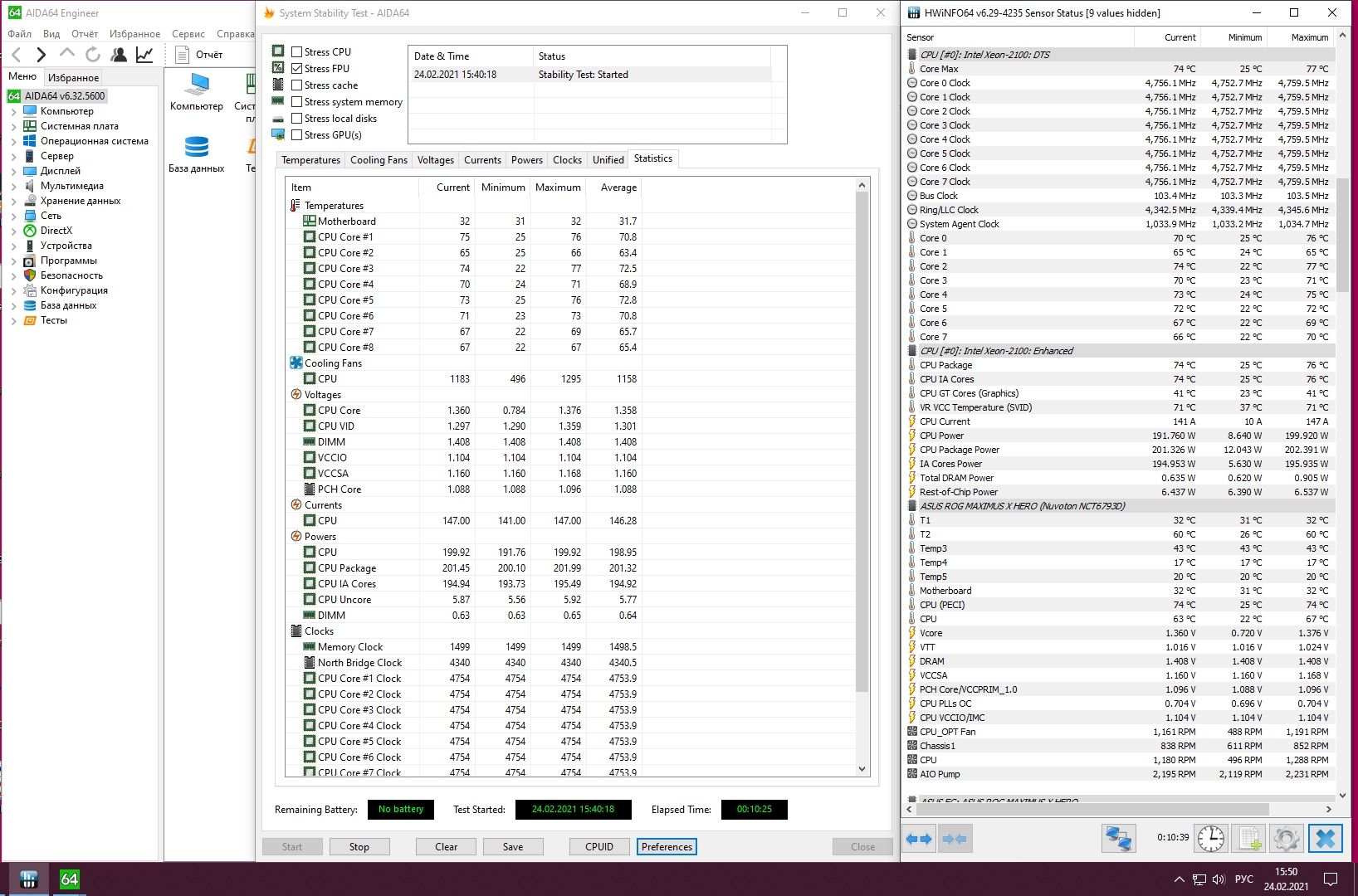Expand the Компьютер node in AIDA64 tree
The image size is (1358, 896).
point(13,111)
